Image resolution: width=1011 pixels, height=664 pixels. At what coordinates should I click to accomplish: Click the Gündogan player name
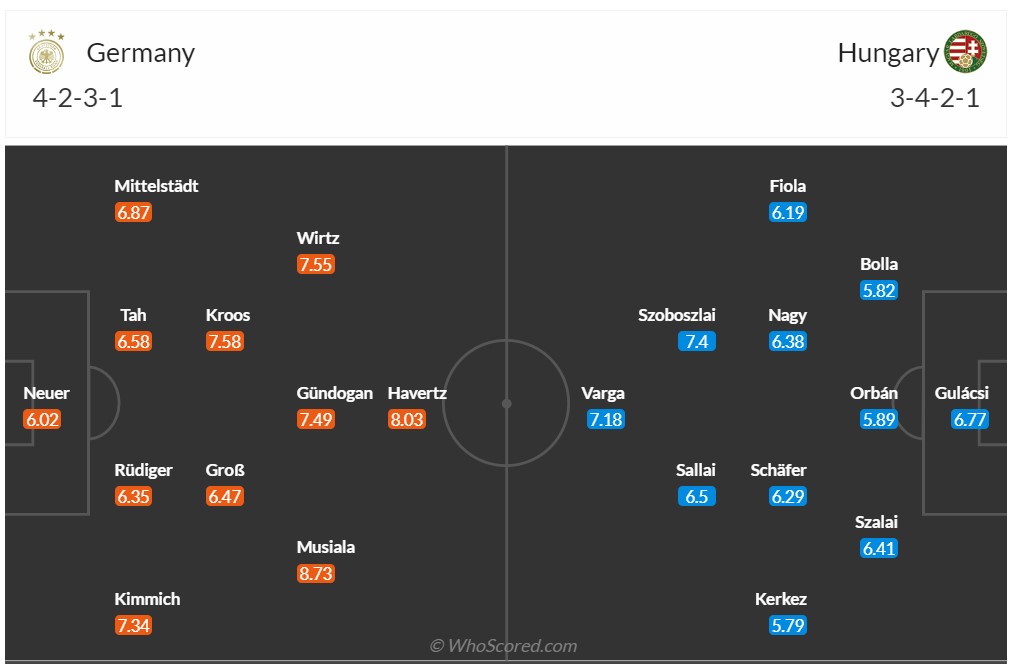tap(335, 393)
